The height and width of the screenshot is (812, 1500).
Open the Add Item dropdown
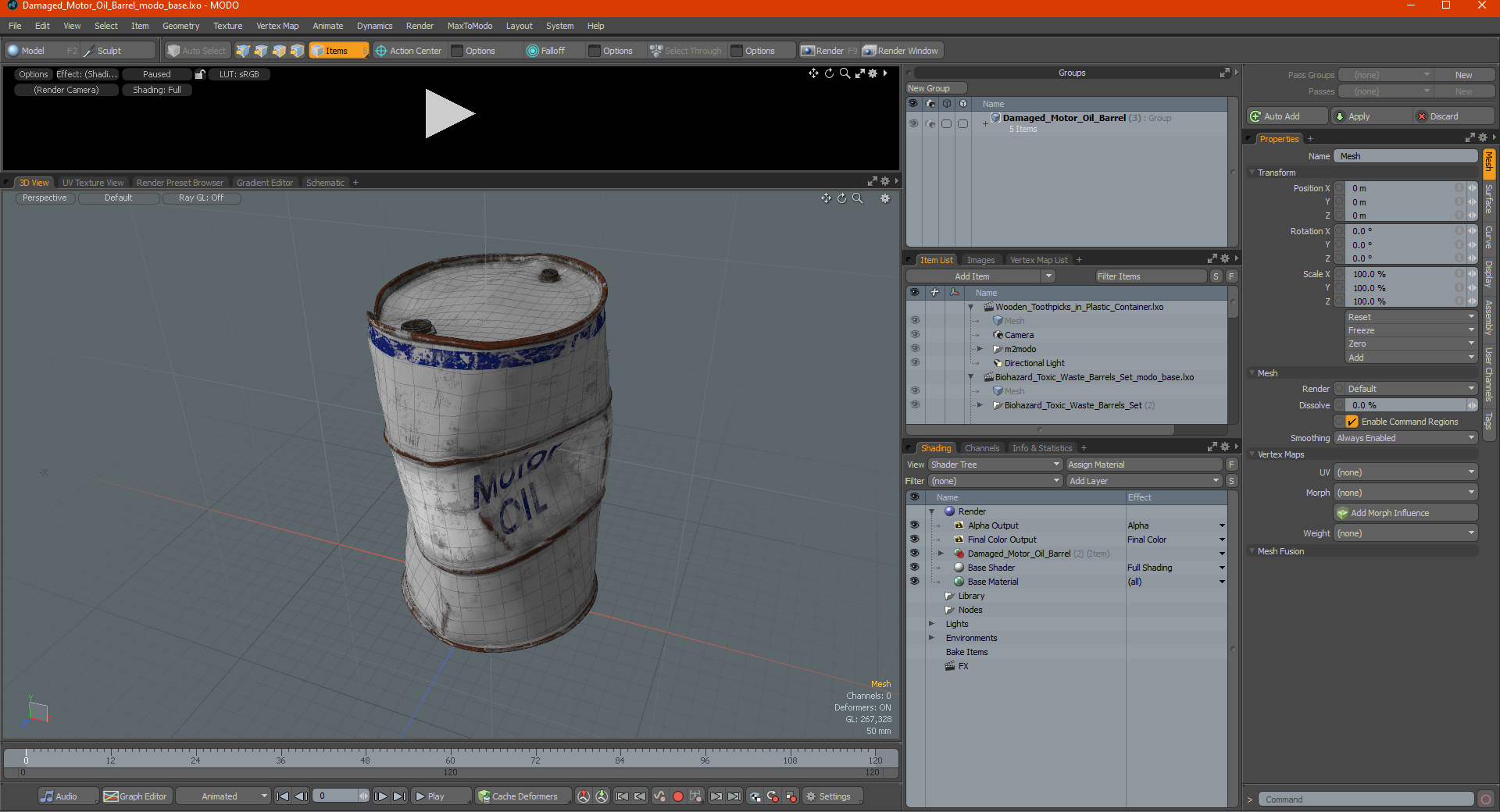click(981, 276)
